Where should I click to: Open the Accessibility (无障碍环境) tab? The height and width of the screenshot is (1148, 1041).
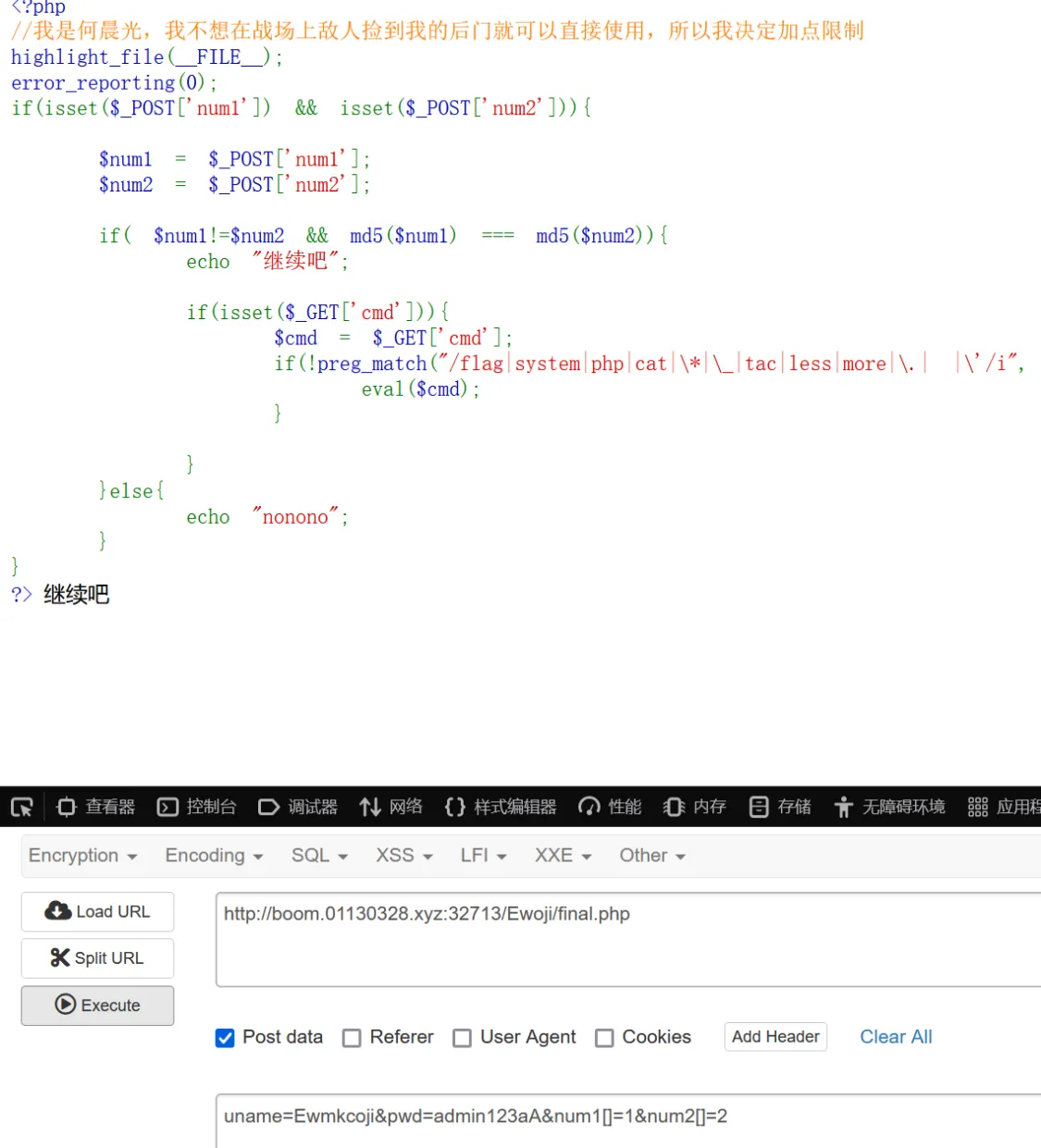pos(889,807)
